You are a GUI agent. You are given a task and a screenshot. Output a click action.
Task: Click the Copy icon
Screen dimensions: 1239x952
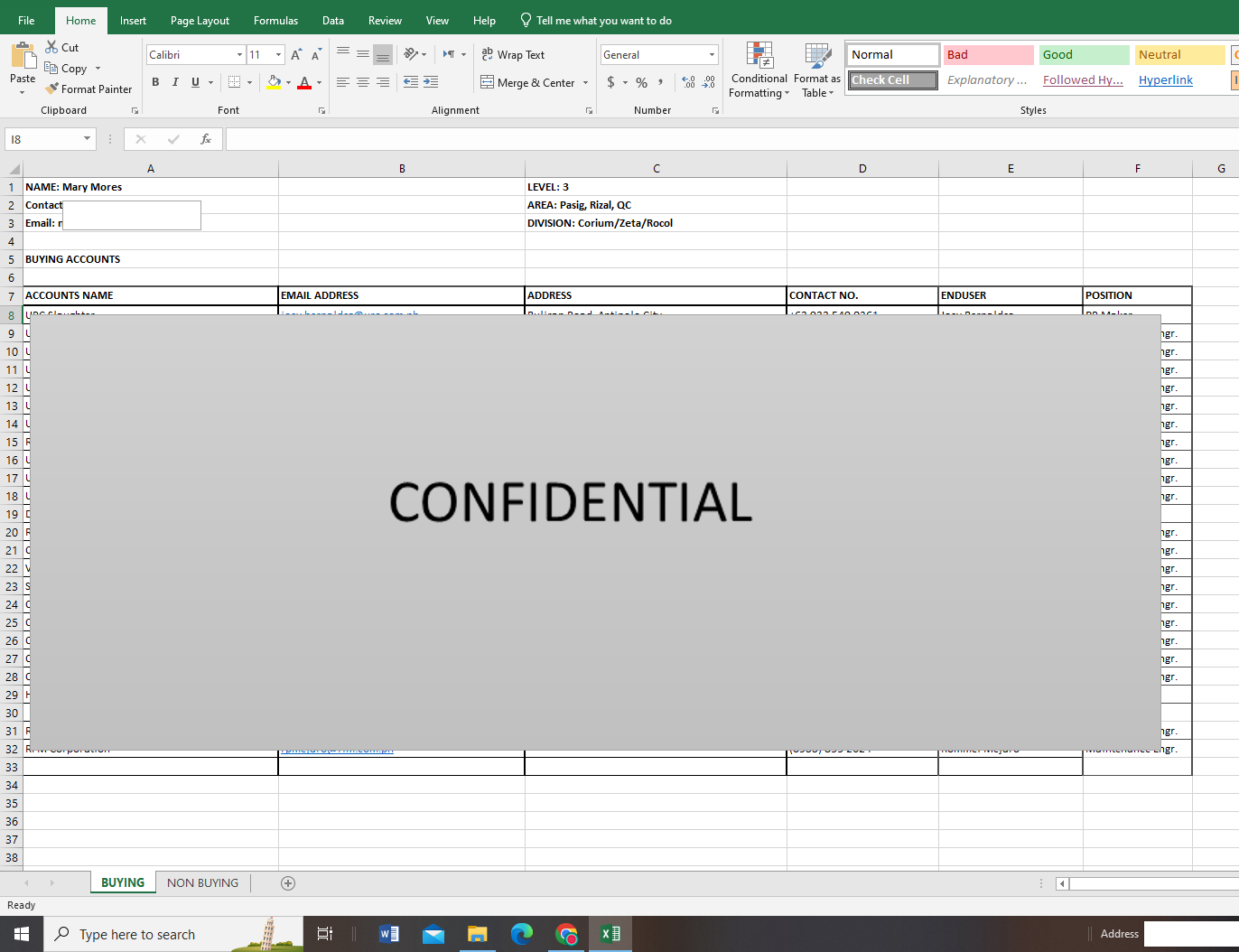pos(51,68)
